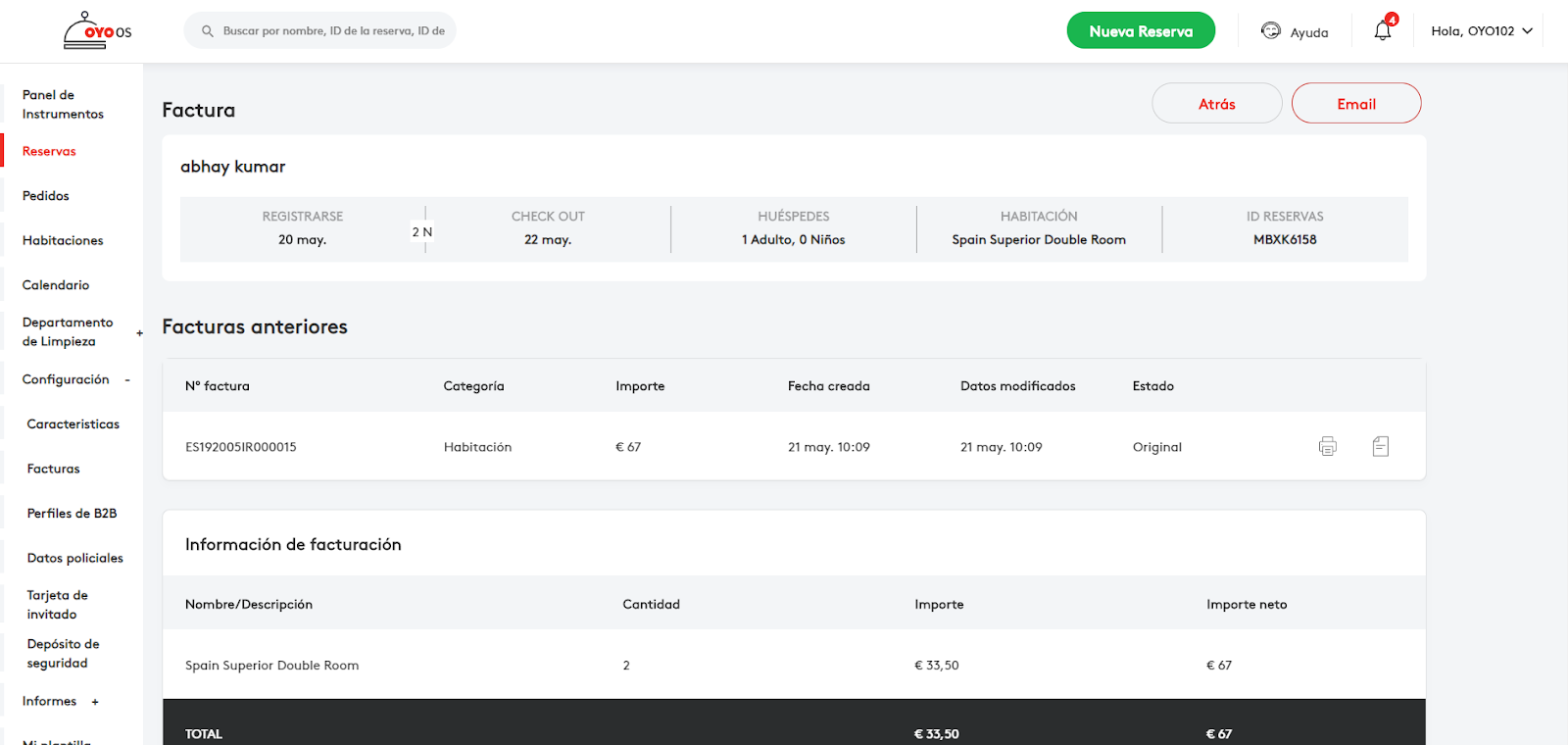Click the Fecha creada column header

[829, 386]
